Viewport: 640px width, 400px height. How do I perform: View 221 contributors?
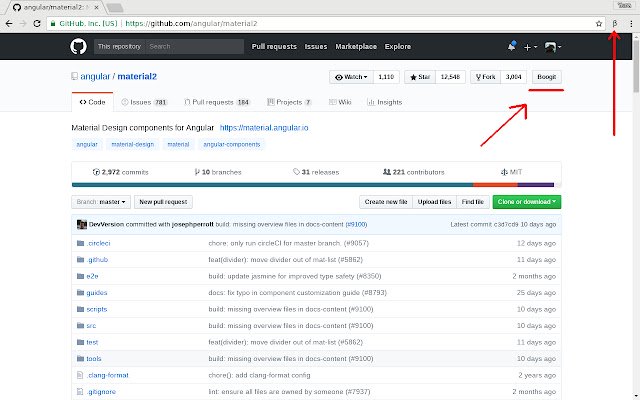(413, 172)
